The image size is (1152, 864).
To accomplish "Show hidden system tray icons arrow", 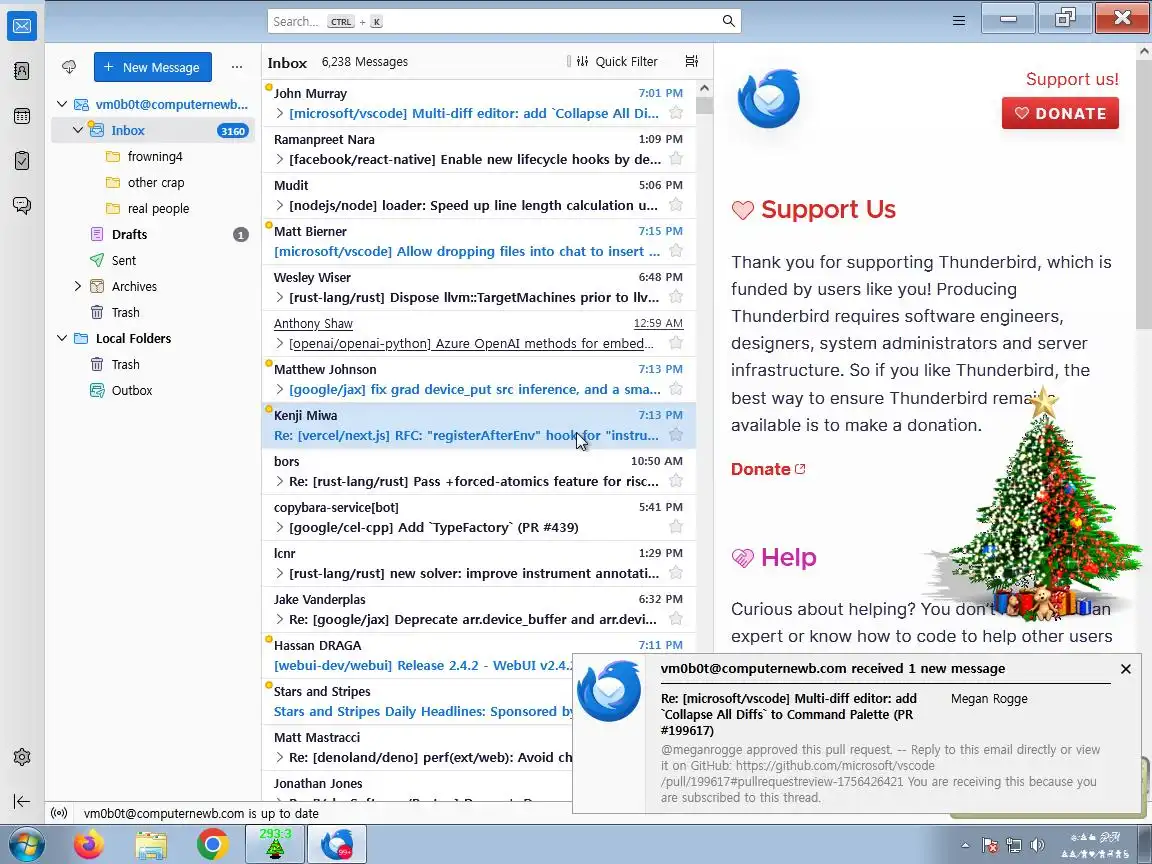I will (x=965, y=845).
